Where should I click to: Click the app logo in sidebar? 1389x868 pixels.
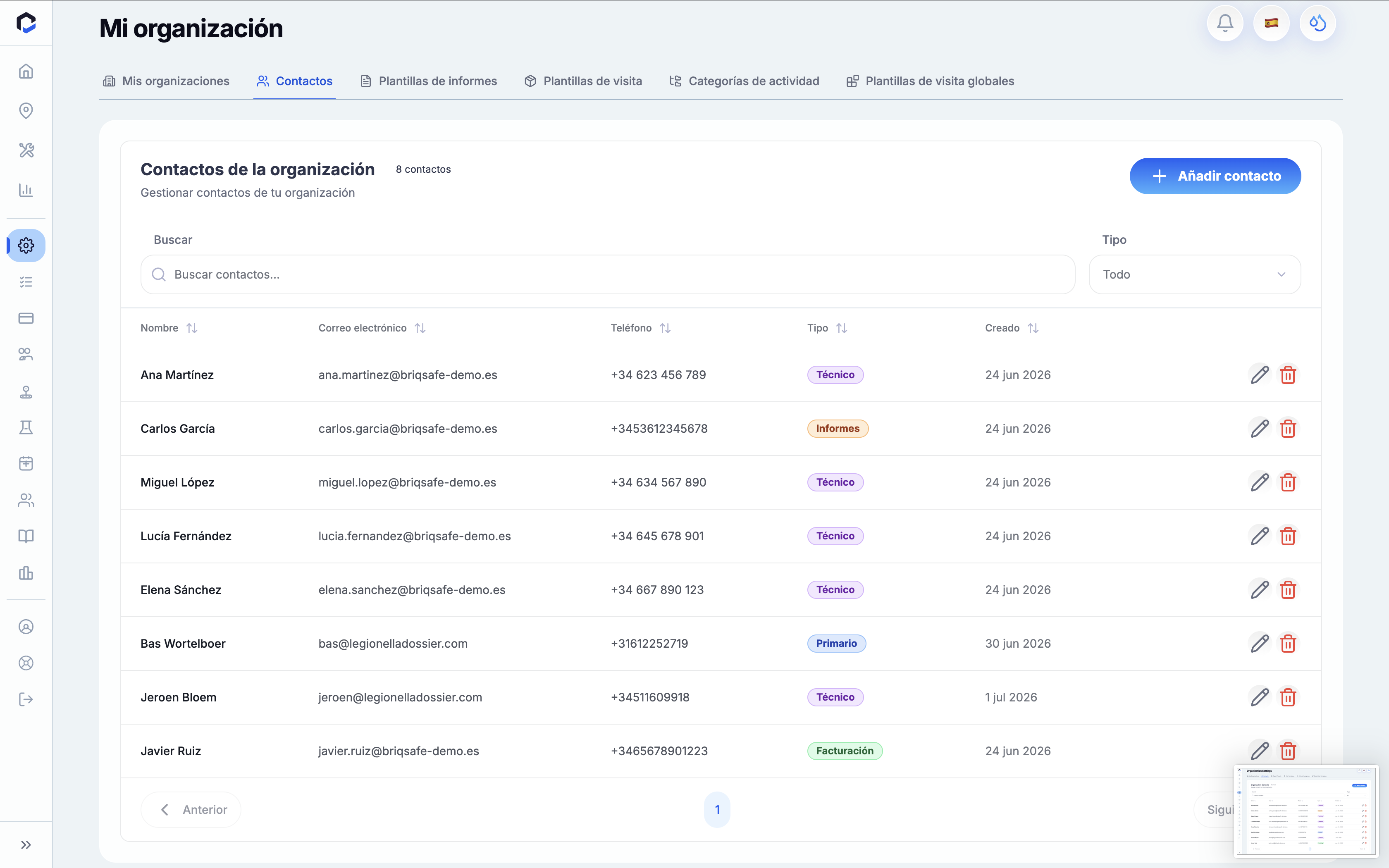click(26, 23)
